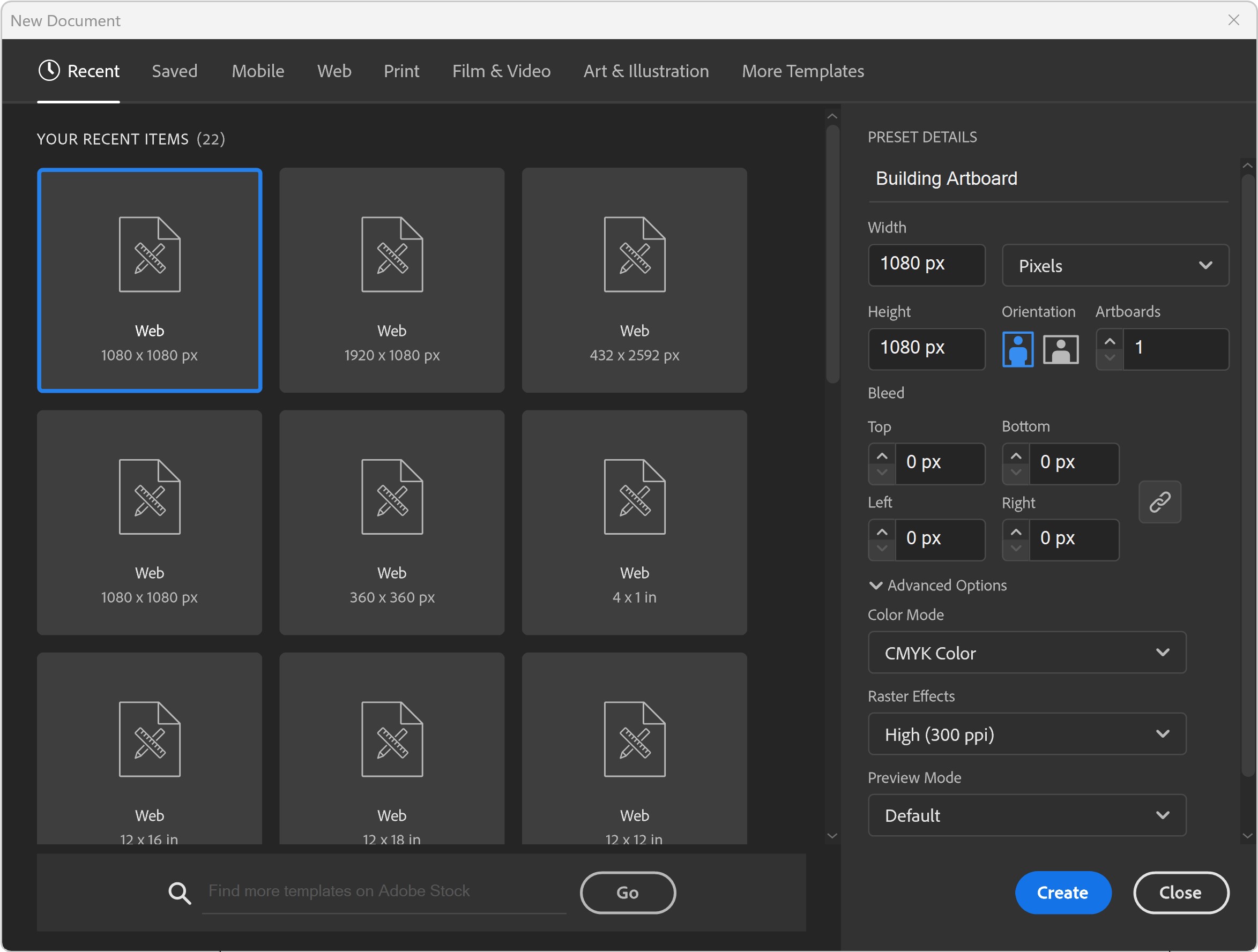Switch to the Saved tab
This screenshot has width=1258, height=952.
[175, 71]
